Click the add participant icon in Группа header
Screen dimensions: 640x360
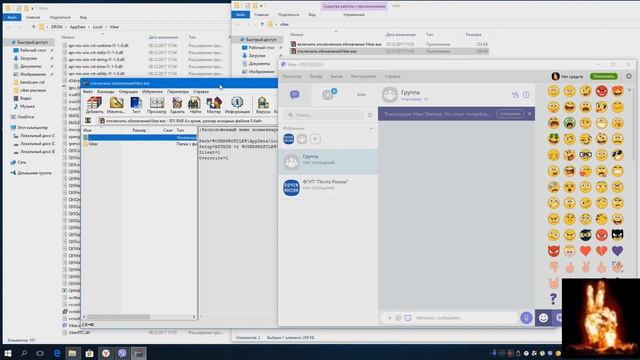click(515, 95)
